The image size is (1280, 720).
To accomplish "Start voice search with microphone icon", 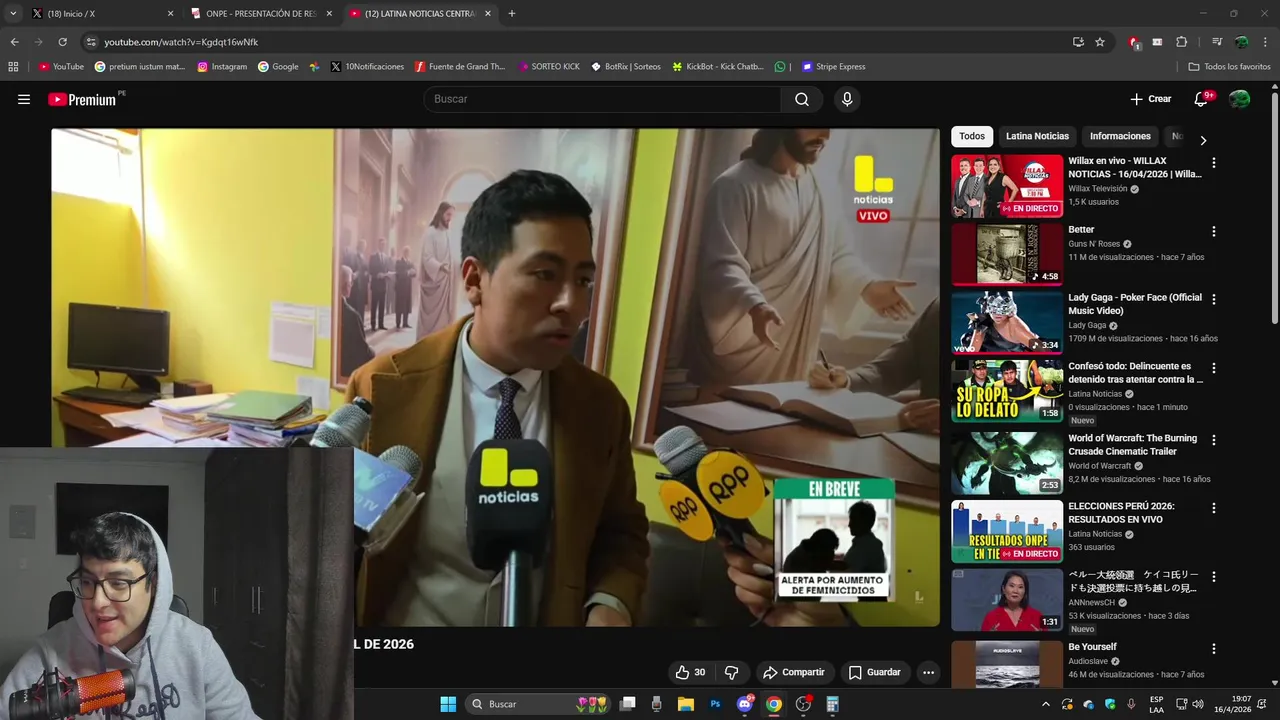I will pyautogui.click(x=847, y=99).
